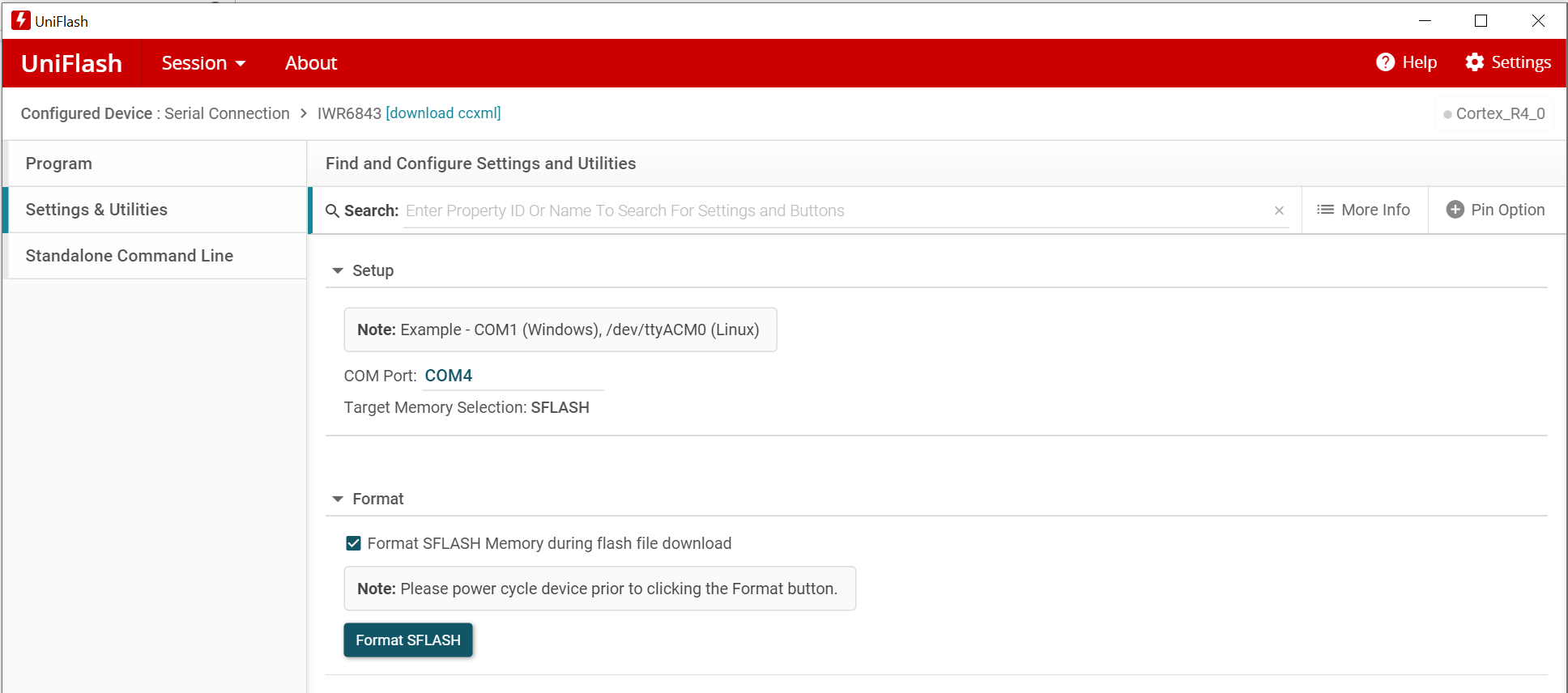Click the More Info list icon
This screenshot has width=1568, height=693.
coord(1326,210)
